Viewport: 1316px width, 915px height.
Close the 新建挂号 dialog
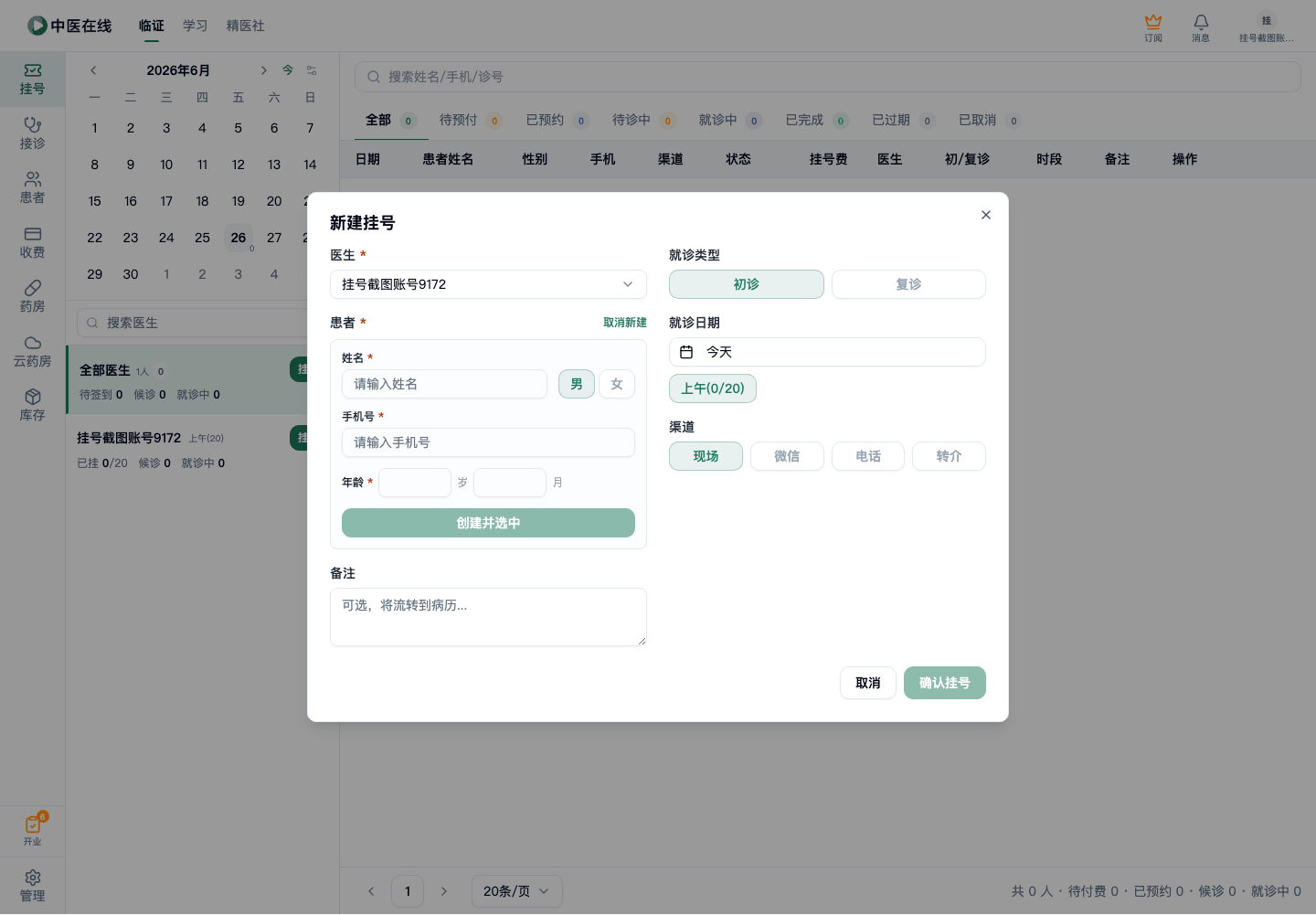click(x=985, y=215)
